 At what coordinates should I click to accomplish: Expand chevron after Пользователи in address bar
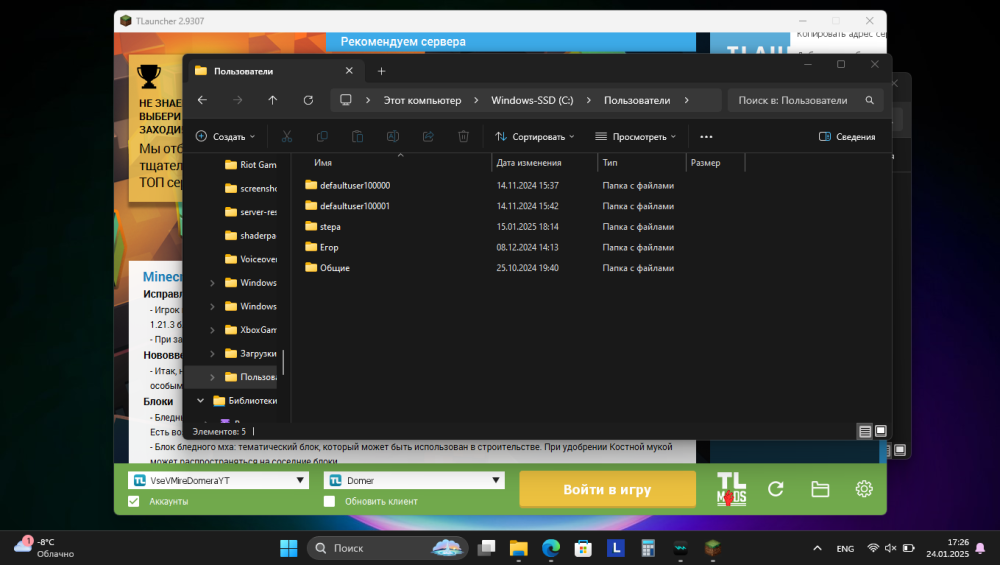point(686,100)
